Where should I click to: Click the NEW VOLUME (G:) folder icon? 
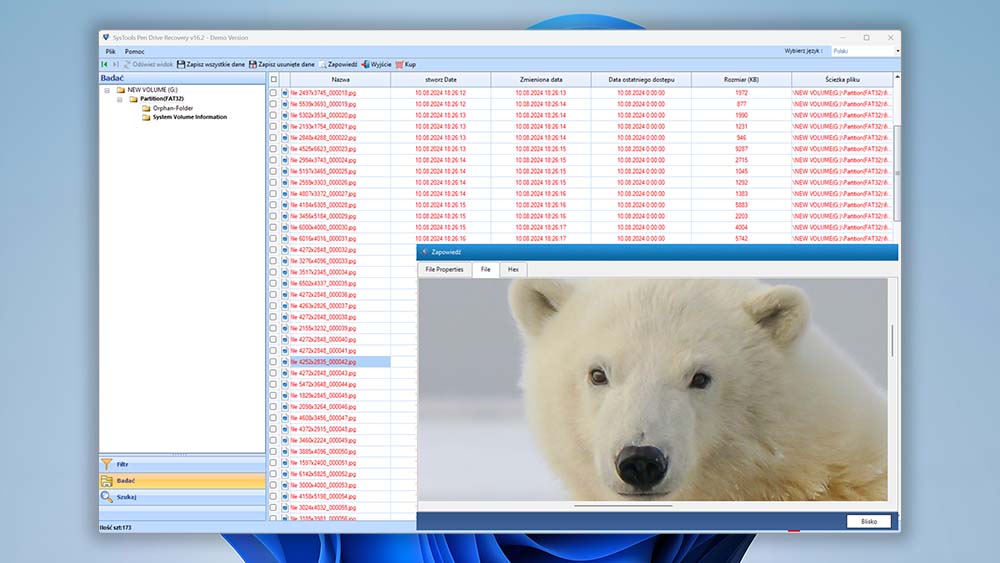pyautogui.click(x=121, y=90)
